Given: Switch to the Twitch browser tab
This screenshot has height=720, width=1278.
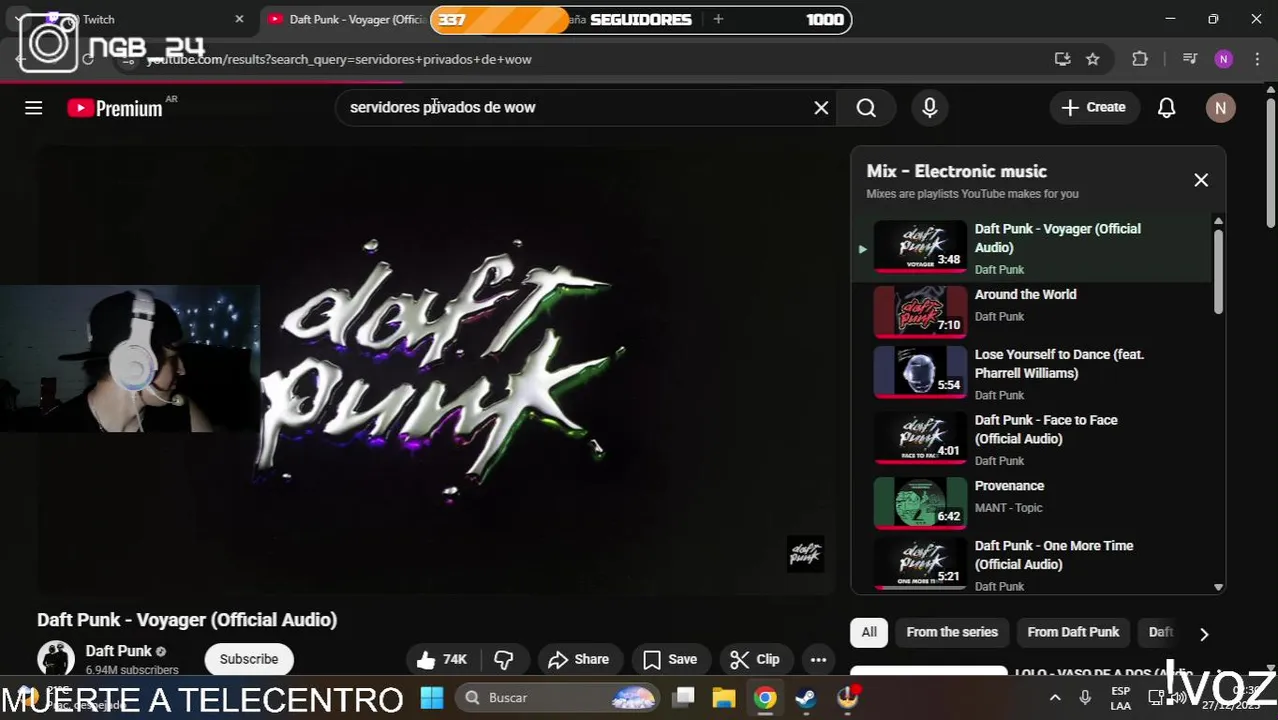Looking at the screenshot, I should (130, 19).
